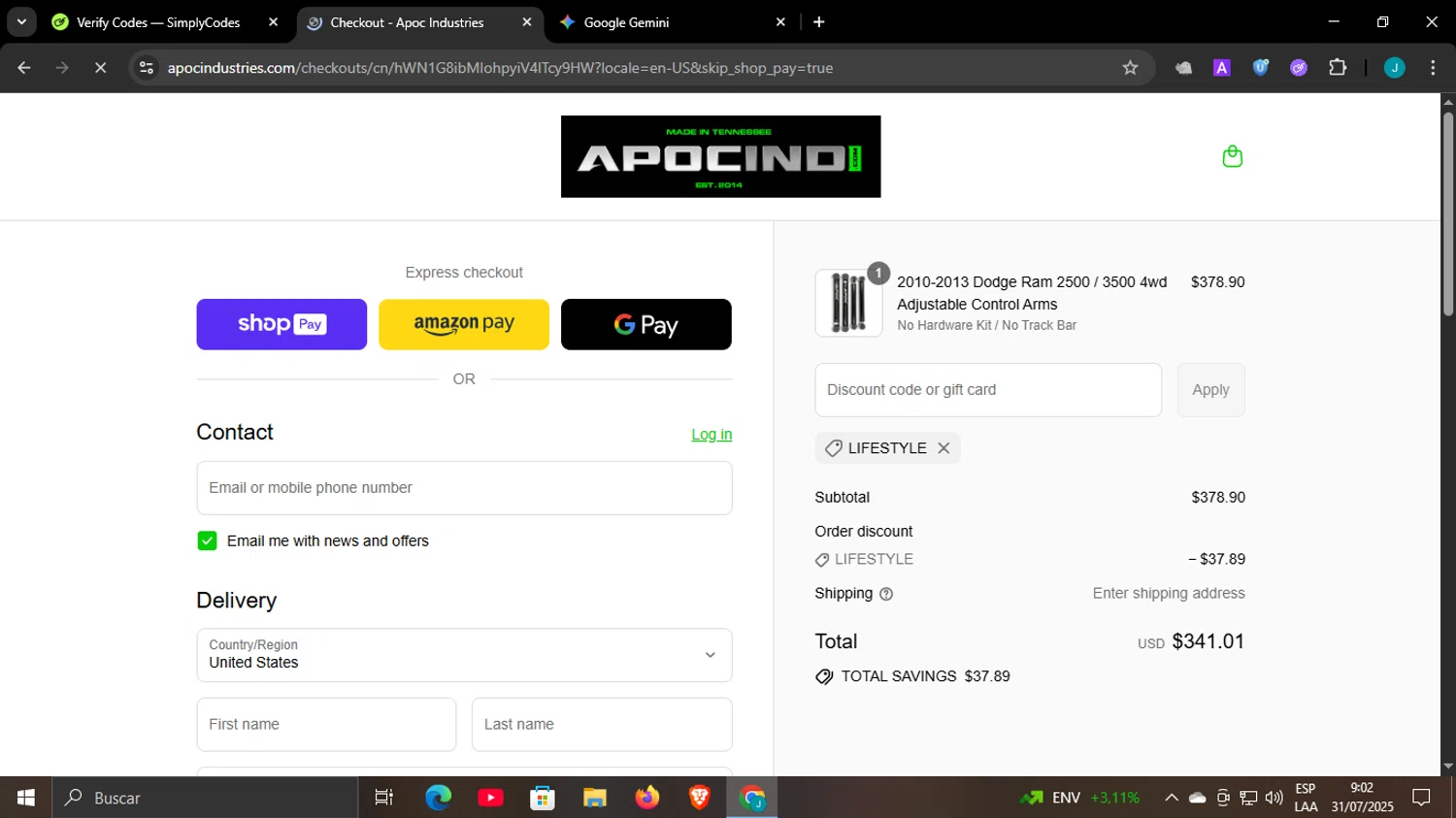Viewport: 1456px width, 818px height.
Task: Pay with Shop Pay express button
Action: tap(281, 324)
